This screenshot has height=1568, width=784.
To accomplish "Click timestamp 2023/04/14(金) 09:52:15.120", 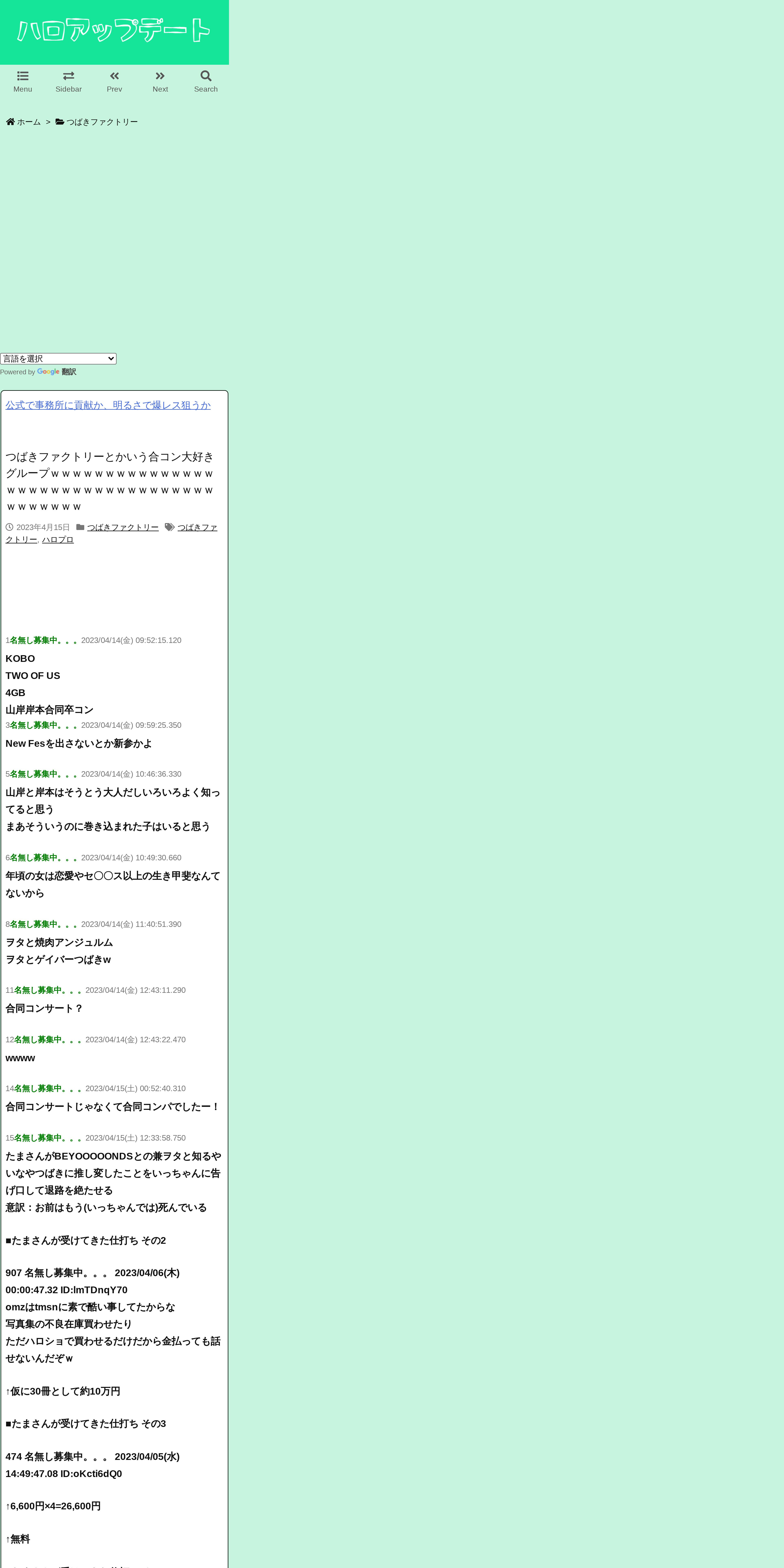I will [131, 640].
